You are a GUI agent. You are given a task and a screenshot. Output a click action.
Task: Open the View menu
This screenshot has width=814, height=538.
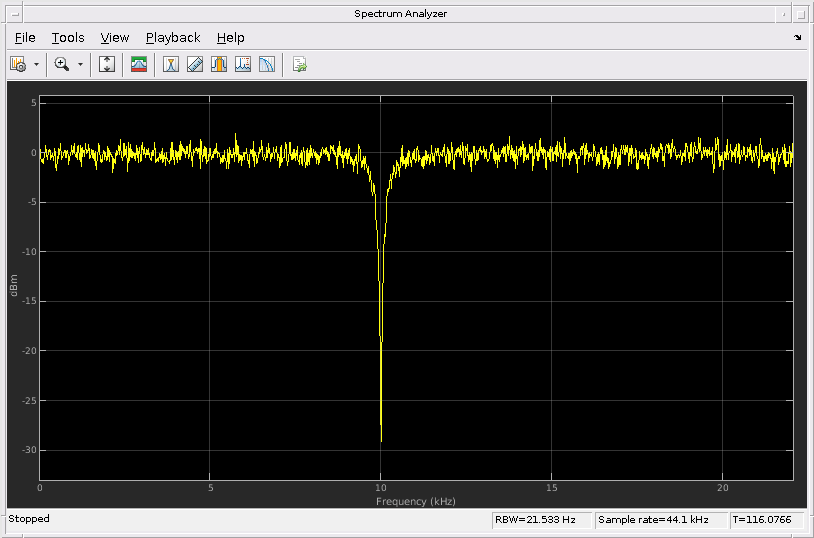115,38
